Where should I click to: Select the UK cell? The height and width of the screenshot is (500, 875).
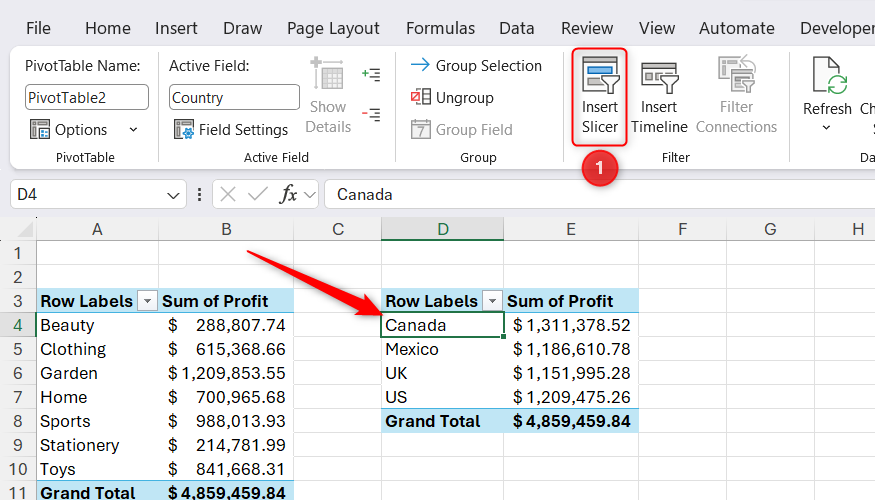pos(443,373)
